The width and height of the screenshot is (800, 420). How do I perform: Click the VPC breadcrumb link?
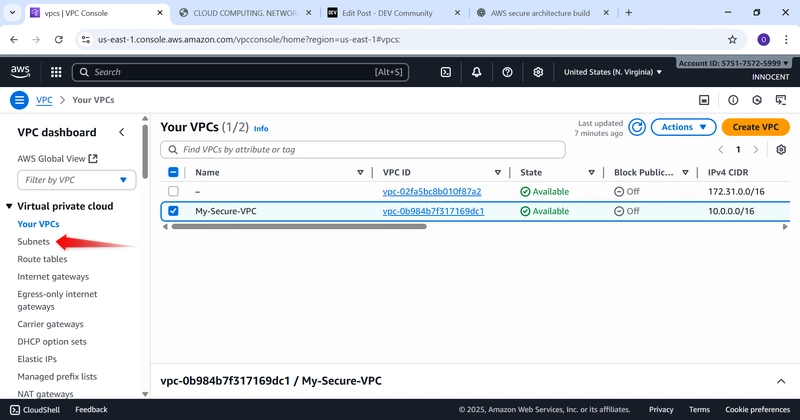point(44,100)
